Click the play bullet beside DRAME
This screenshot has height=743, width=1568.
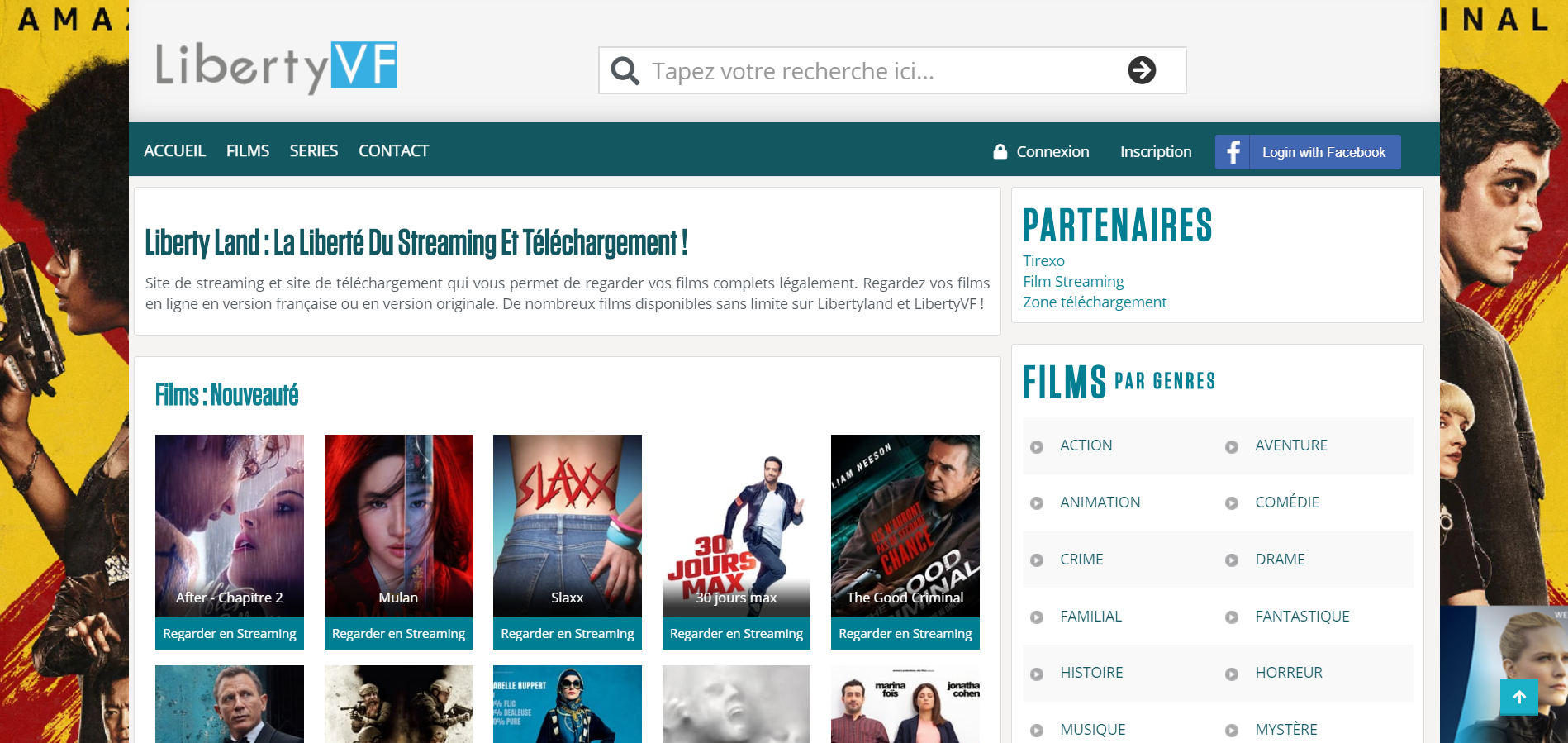pos(1232,560)
